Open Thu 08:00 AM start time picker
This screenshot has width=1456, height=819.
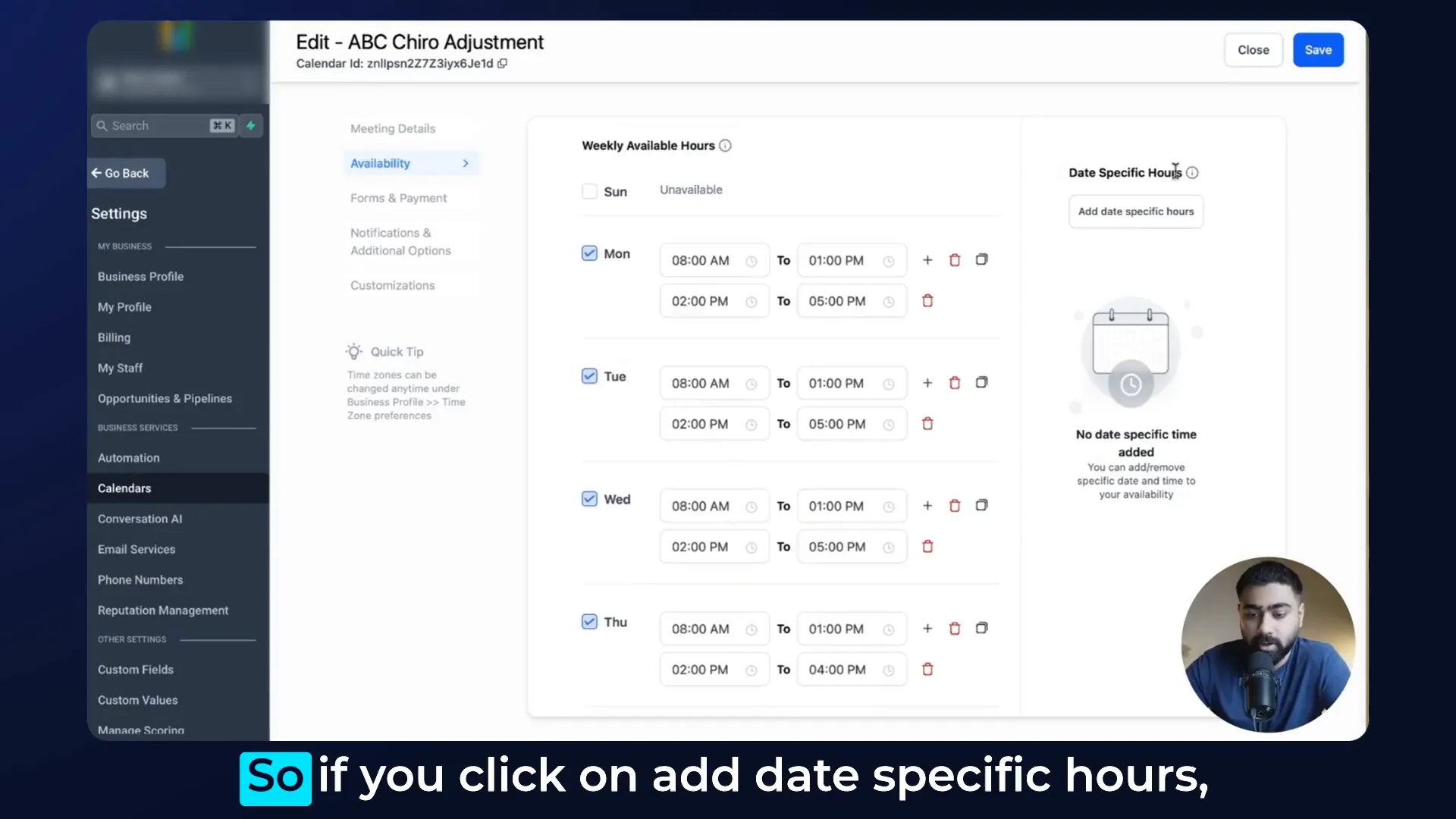point(714,629)
